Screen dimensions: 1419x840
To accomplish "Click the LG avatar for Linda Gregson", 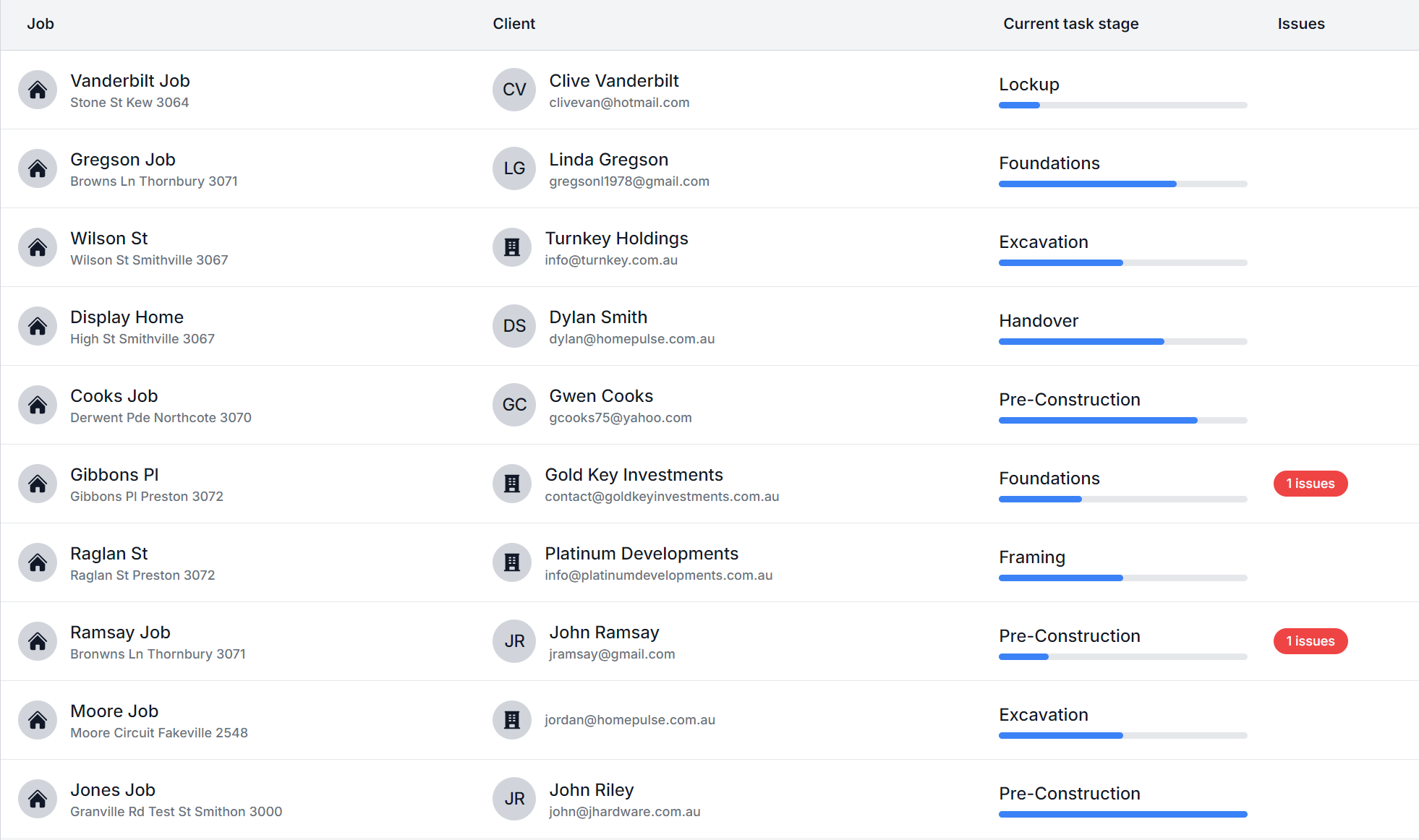I will 514,168.
